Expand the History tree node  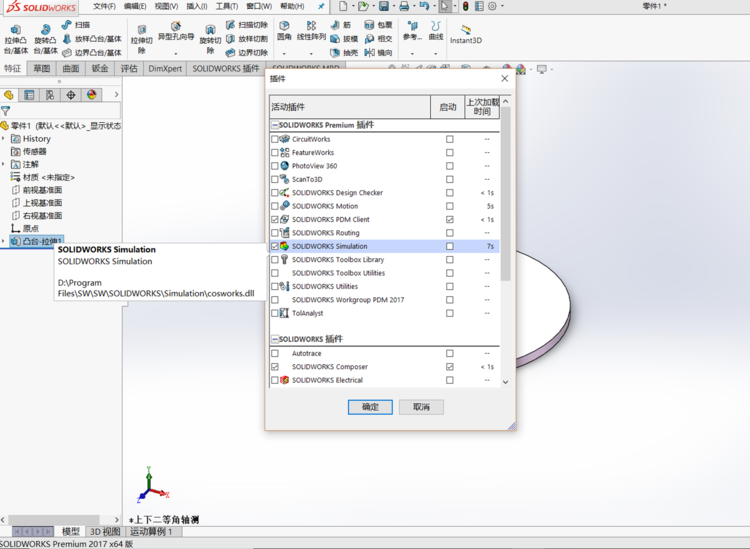[4, 139]
